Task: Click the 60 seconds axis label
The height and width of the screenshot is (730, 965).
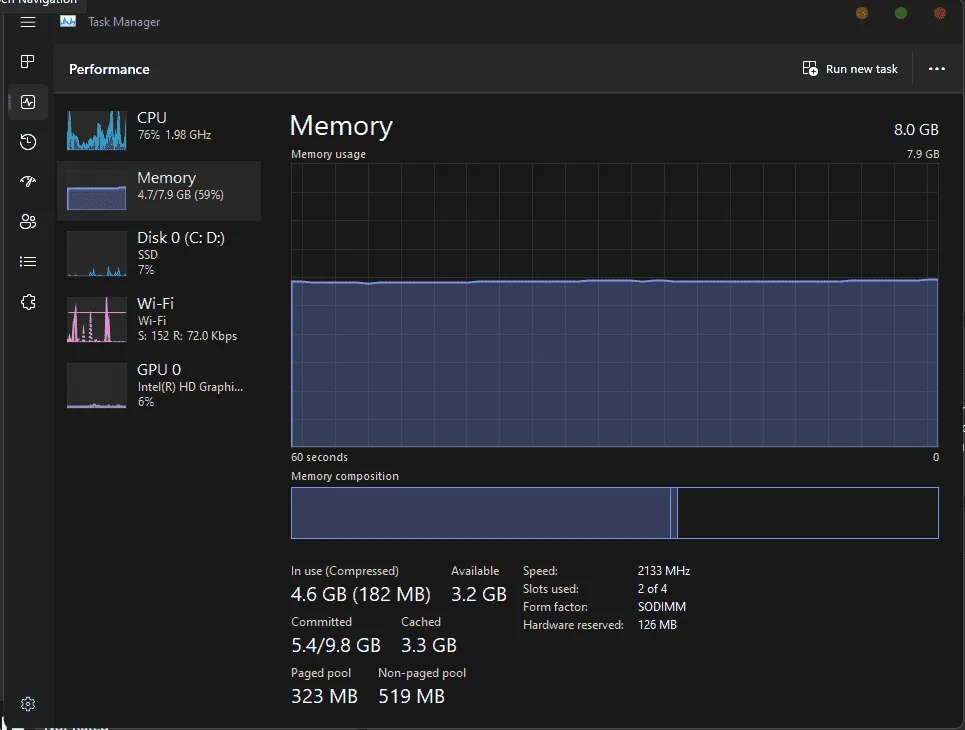Action: tap(319, 457)
